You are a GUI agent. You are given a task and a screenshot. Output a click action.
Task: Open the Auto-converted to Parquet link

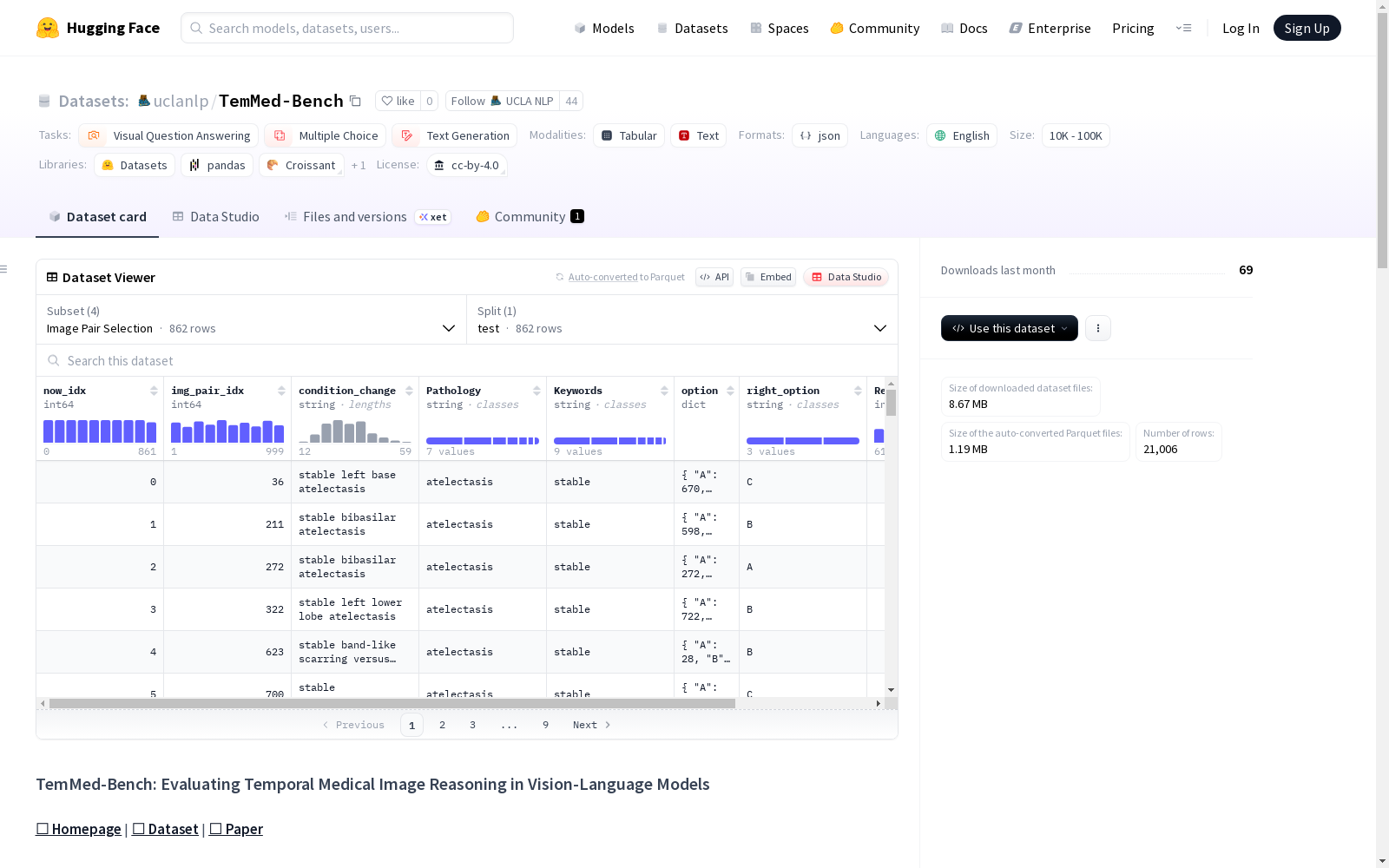click(620, 277)
